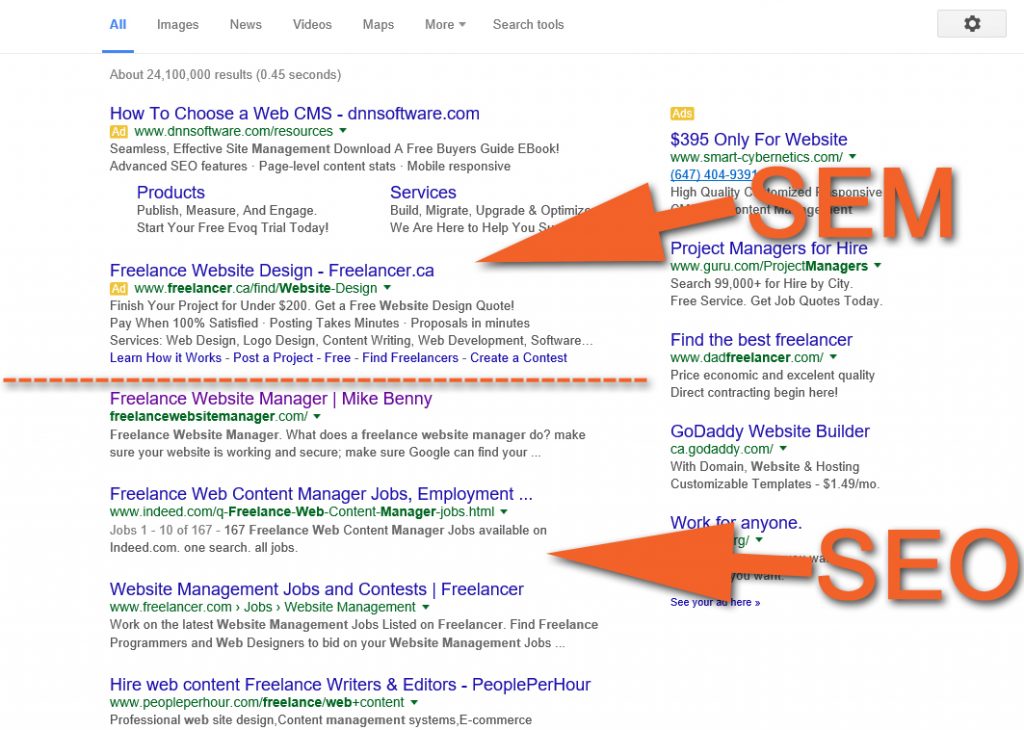Open 'Find the best freelancer' sidebar ad
Viewport: 1024px width, 730px height.
point(761,340)
